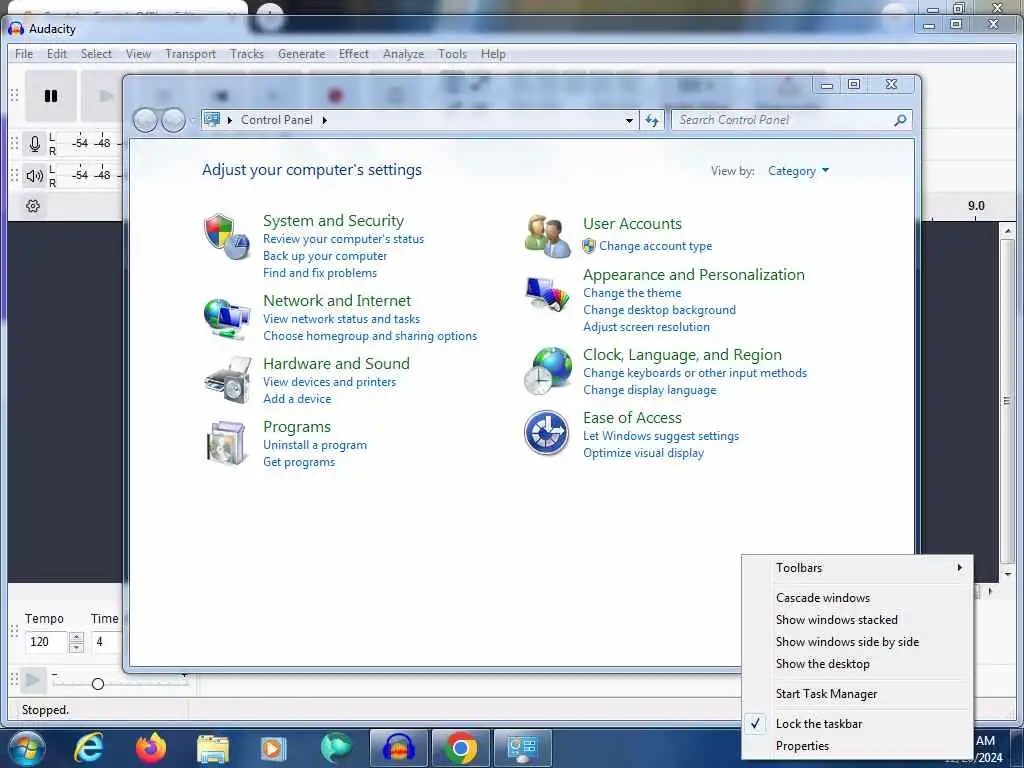The width and height of the screenshot is (1024, 768).
Task: Click the Control Panel taskbar button
Action: click(522, 748)
